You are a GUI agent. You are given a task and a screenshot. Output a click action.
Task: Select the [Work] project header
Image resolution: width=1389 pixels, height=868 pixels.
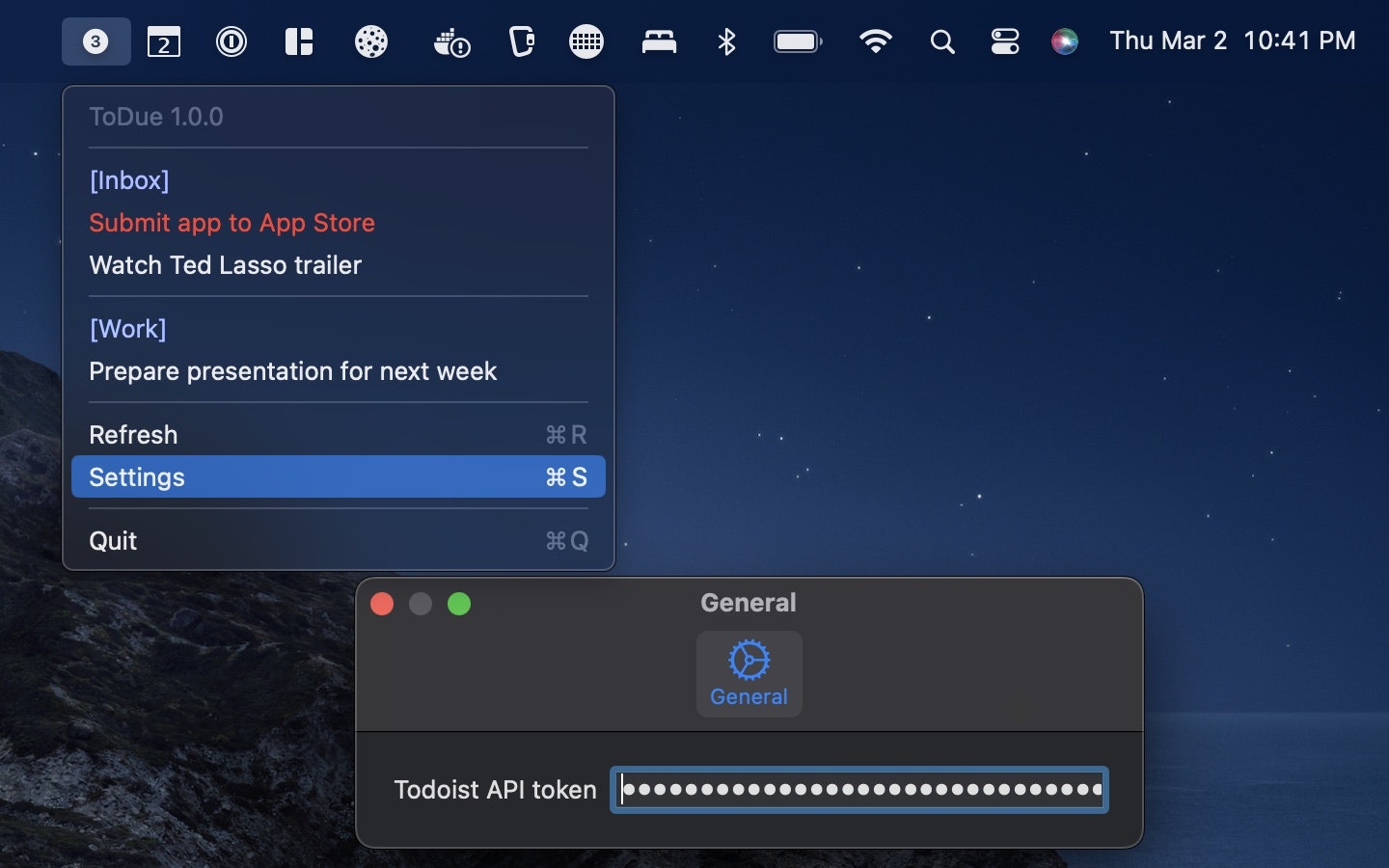click(x=127, y=329)
